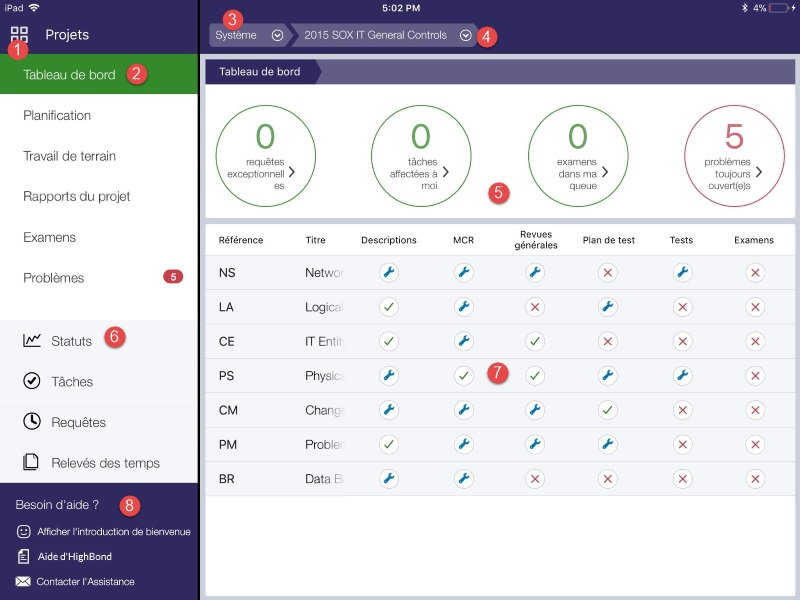Click green checkmark for CM Plan de test
The image size is (800, 600).
[608, 410]
